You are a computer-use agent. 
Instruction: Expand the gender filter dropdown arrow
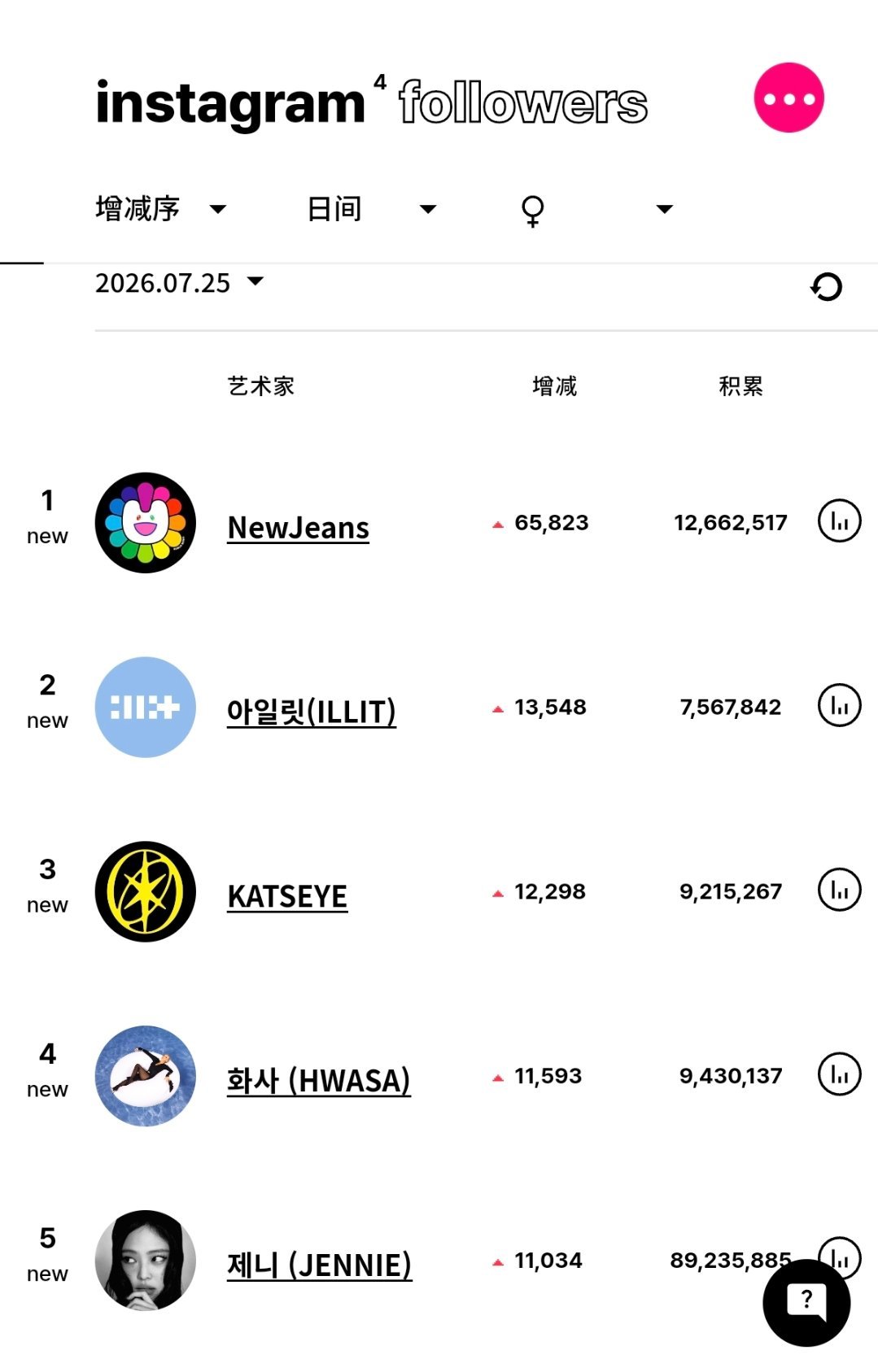pyautogui.click(x=665, y=209)
